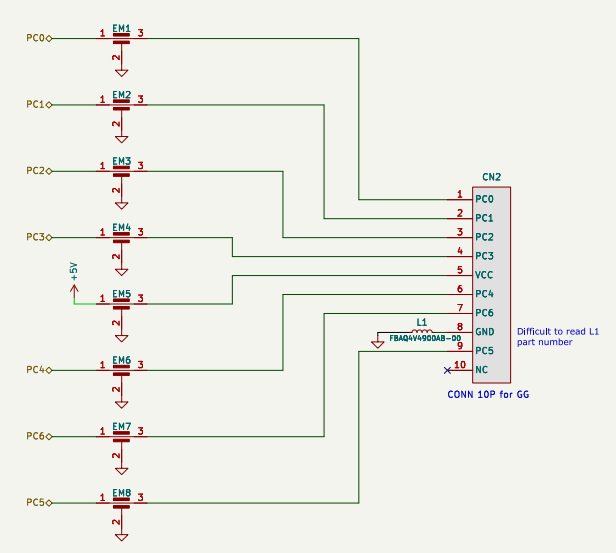Click the no-connect X marker on NC pin
This screenshot has height=553, width=616.
447,370
